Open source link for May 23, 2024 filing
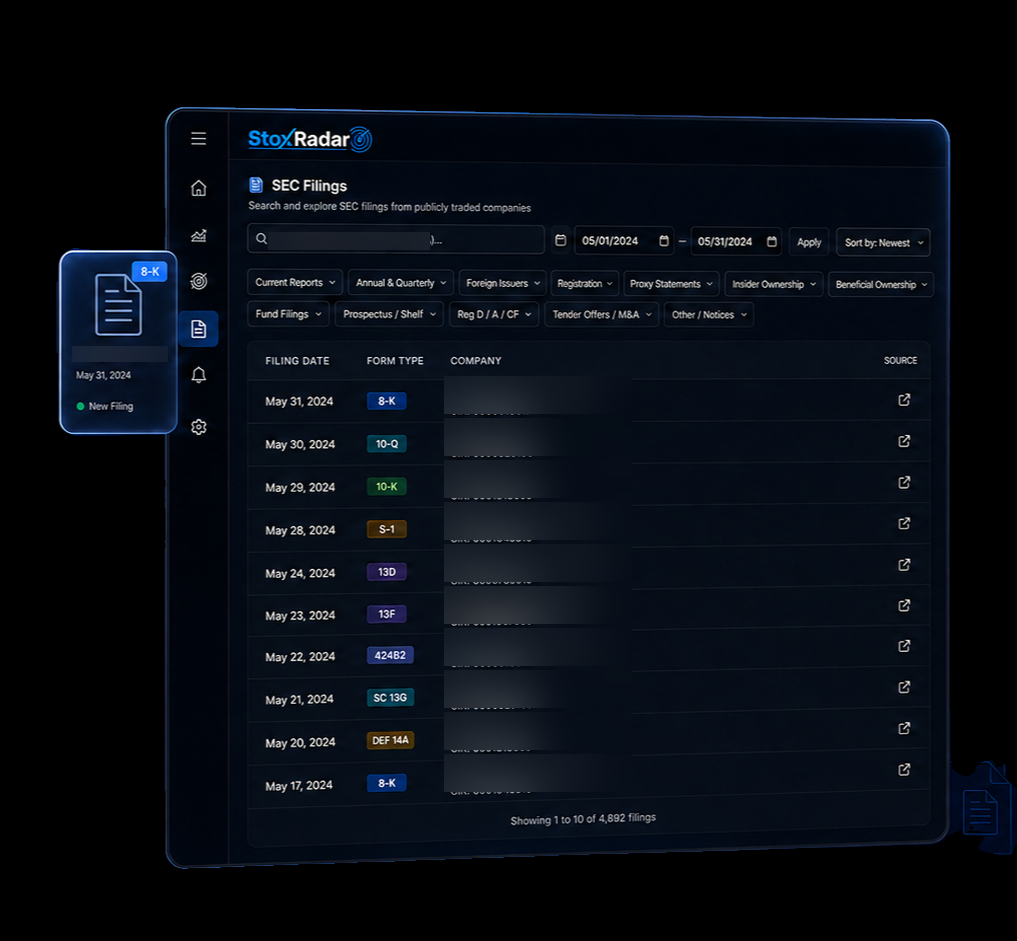1017x941 pixels. [x=904, y=605]
